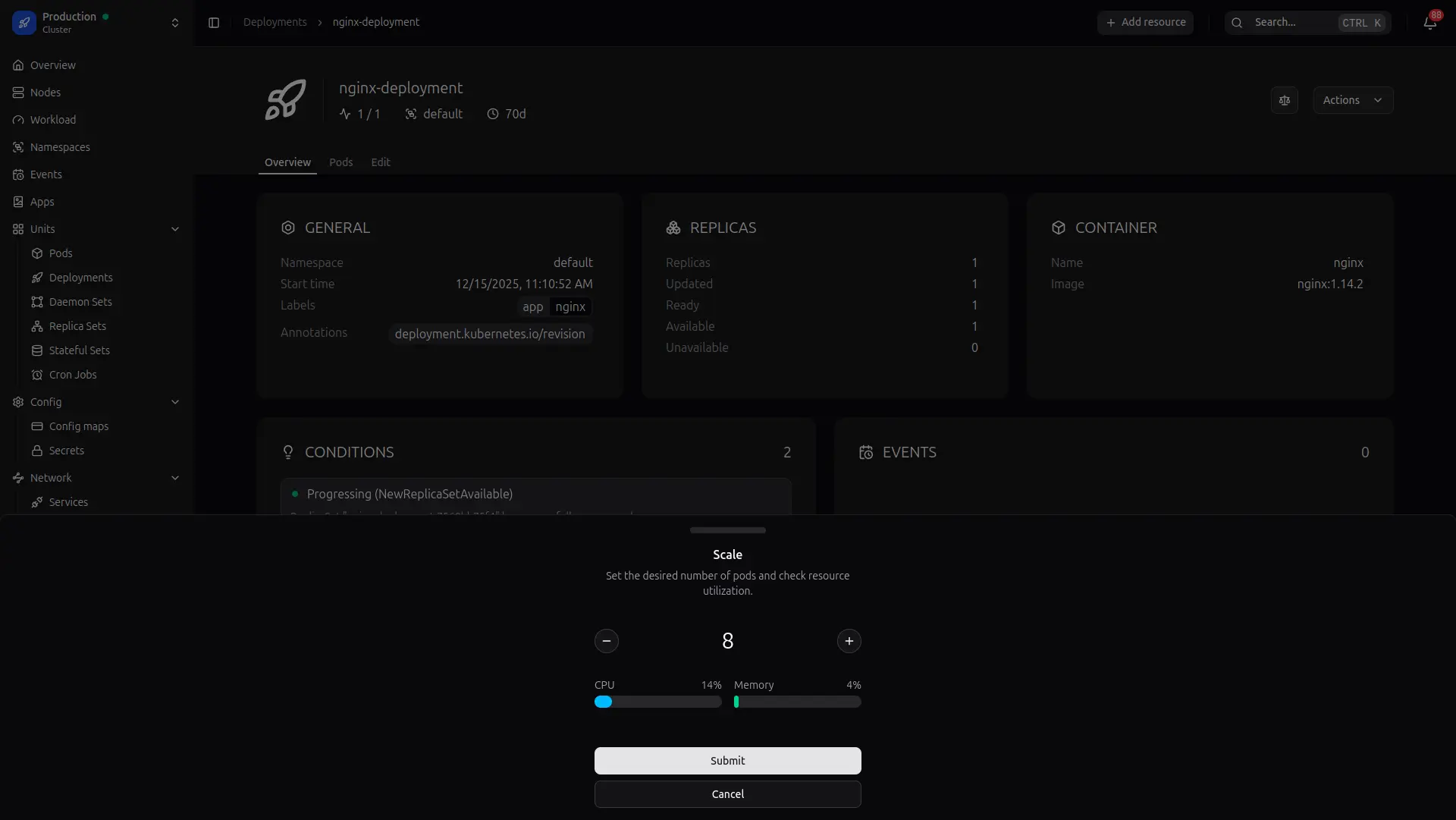Toggle the sidebar panel icon
The width and height of the screenshot is (1456, 820).
[214, 23]
